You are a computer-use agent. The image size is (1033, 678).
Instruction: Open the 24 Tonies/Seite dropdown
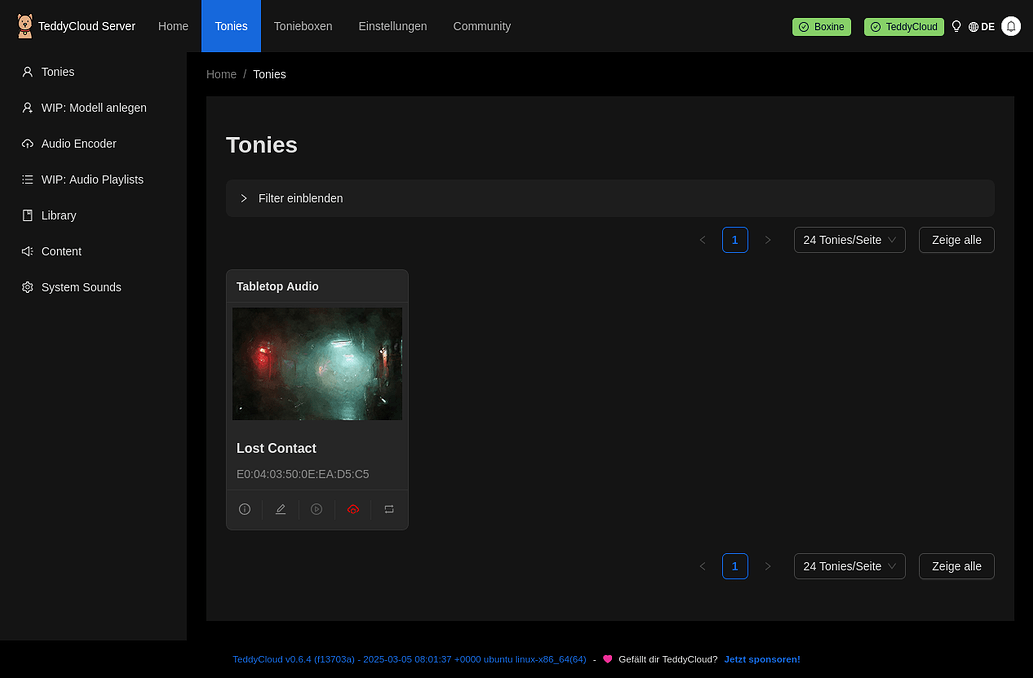point(849,239)
